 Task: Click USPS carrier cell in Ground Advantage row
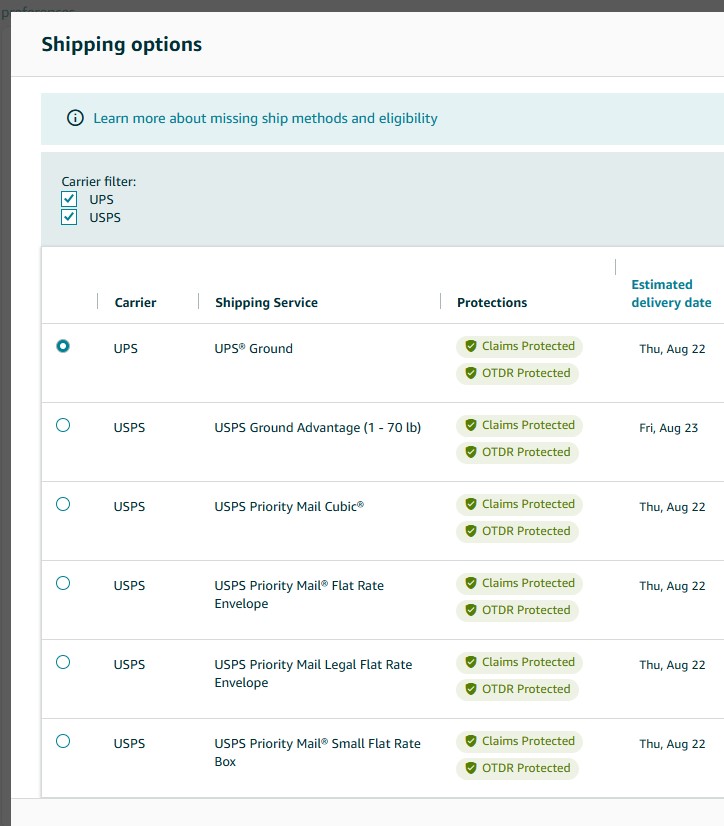point(129,428)
